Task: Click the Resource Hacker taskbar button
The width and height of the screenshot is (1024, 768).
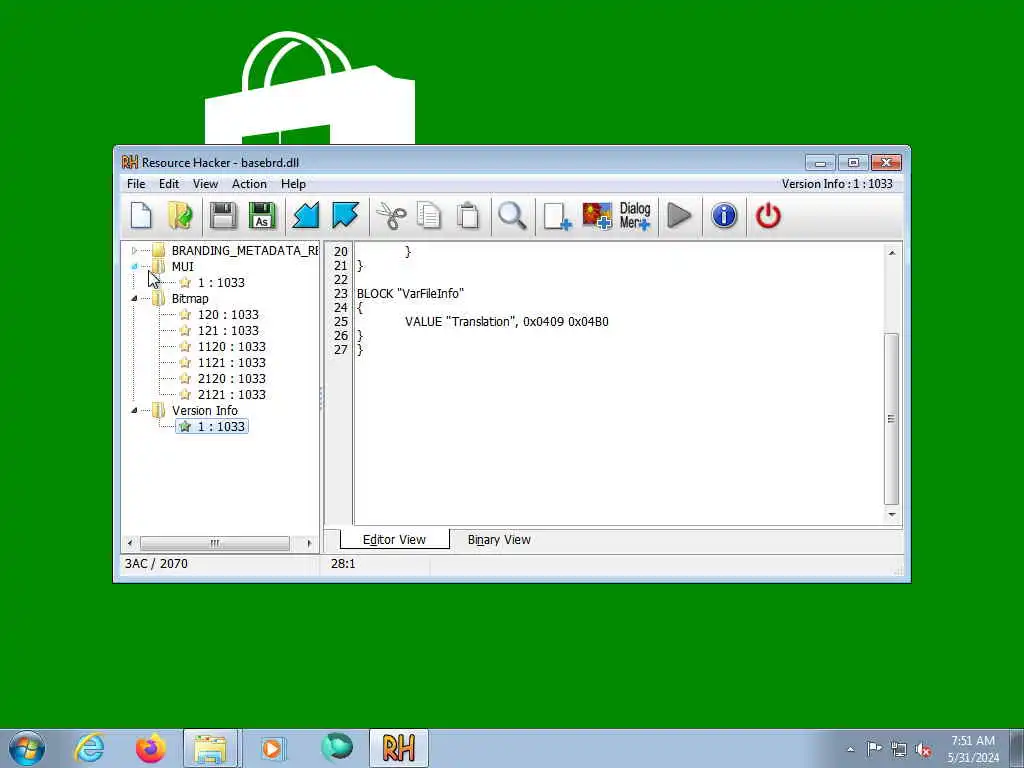Action: click(x=399, y=748)
